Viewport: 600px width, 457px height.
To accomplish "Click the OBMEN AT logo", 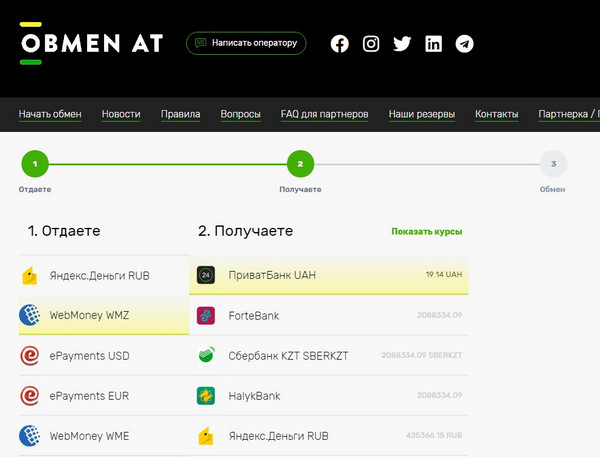I will point(92,43).
